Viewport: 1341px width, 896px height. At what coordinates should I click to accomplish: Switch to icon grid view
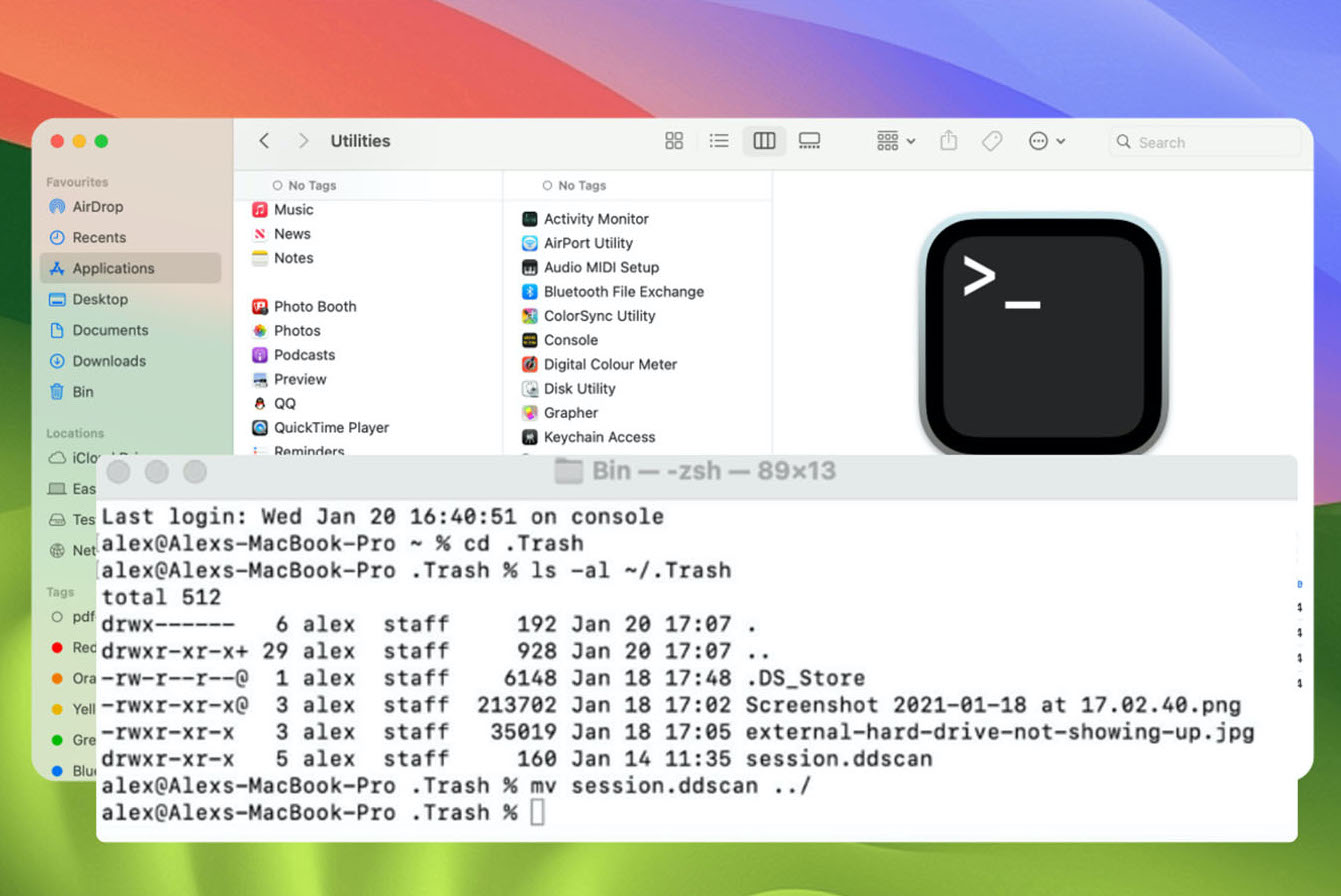pyautogui.click(x=673, y=141)
